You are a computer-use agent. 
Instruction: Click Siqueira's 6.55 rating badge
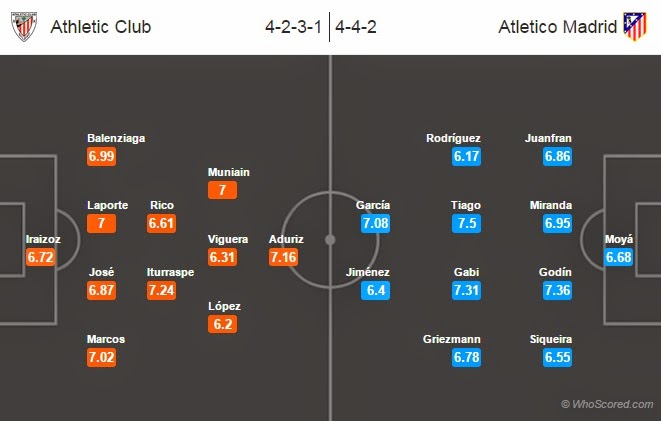(556, 357)
